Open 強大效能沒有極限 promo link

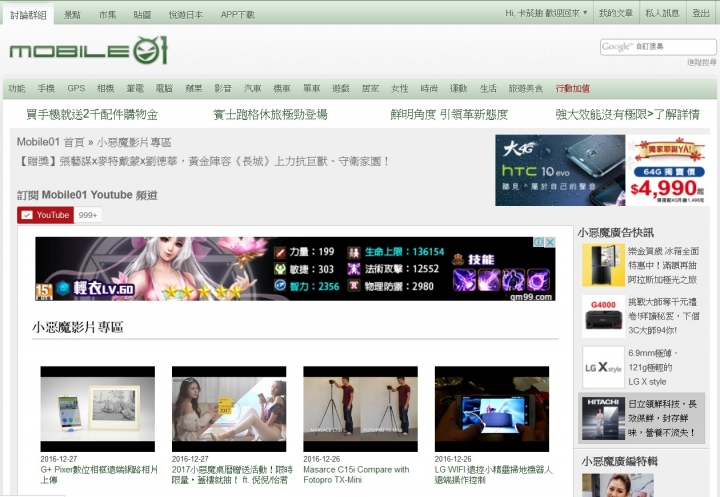[627, 114]
